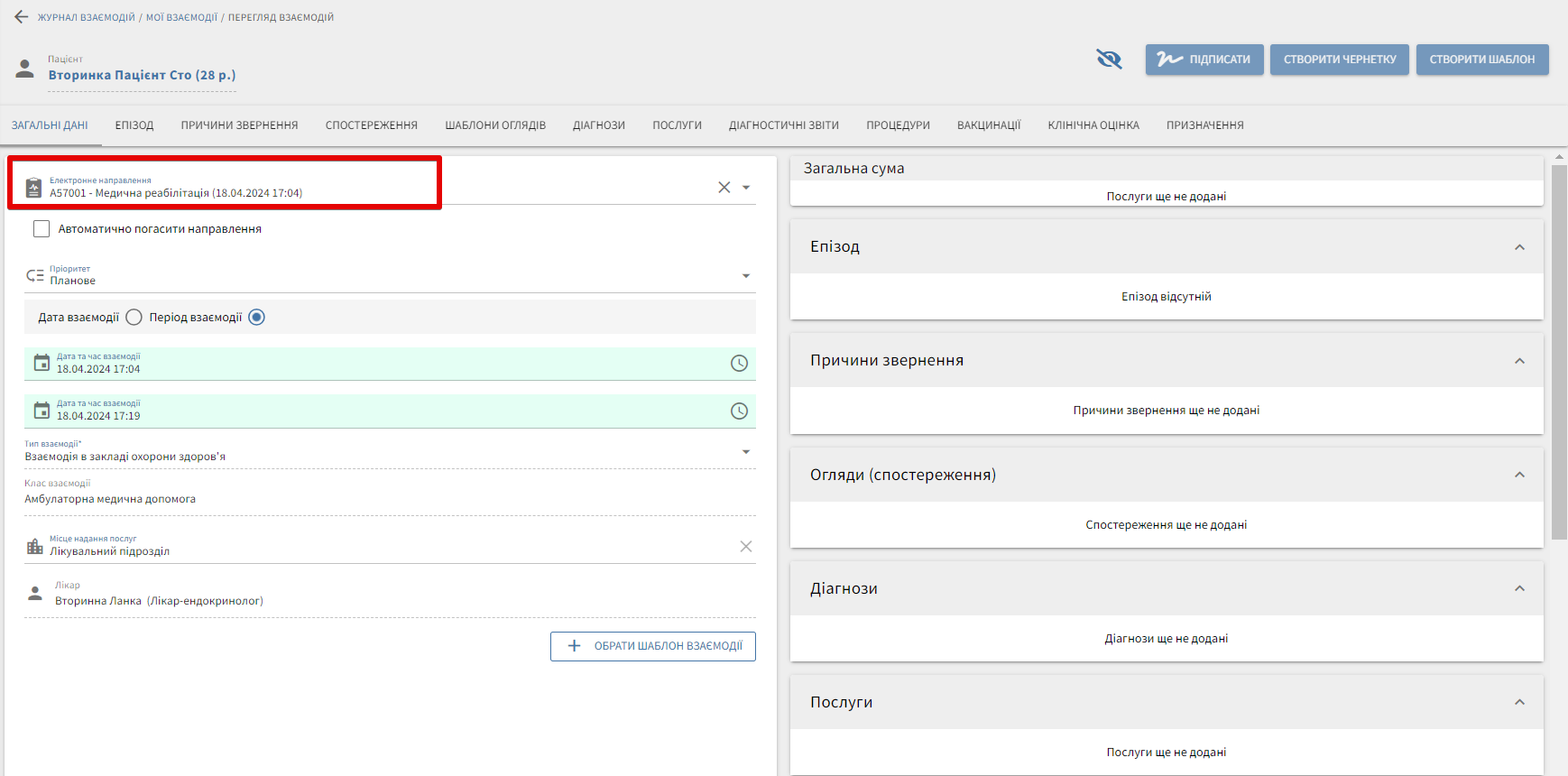
Task: Switch to the Діагнози tab
Action: [x=598, y=125]
